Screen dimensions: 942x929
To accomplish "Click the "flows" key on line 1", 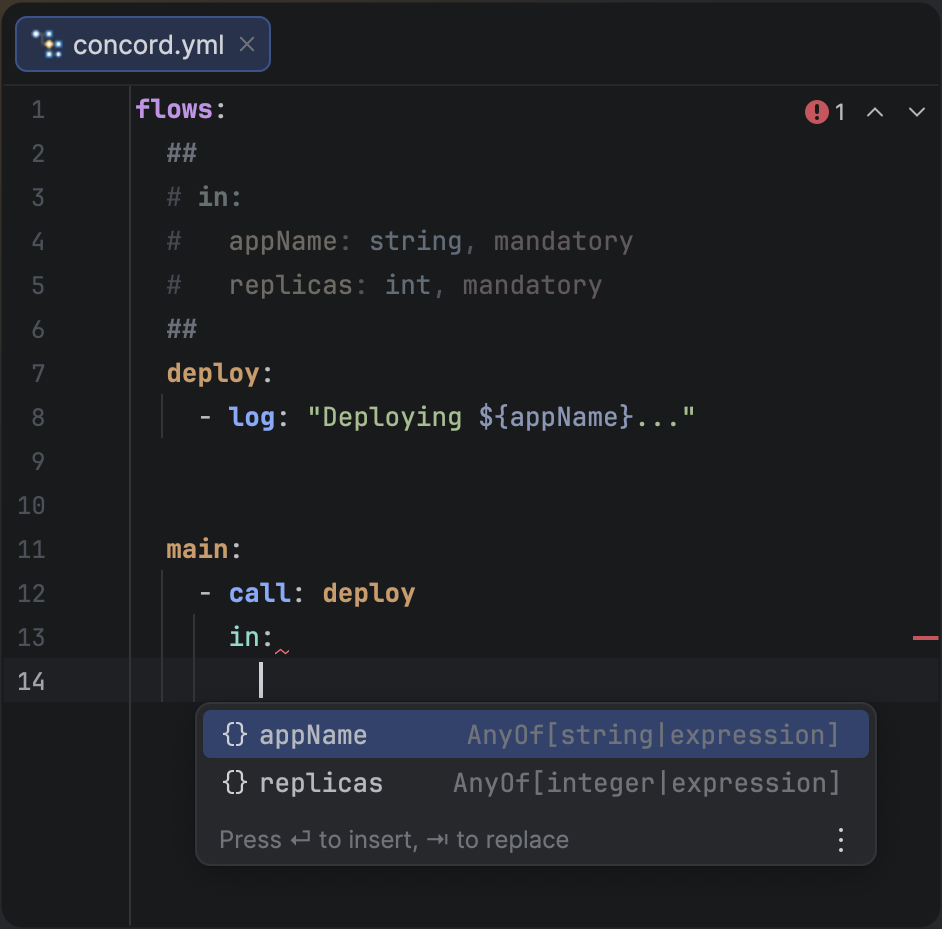I will (x=174, y=109).
